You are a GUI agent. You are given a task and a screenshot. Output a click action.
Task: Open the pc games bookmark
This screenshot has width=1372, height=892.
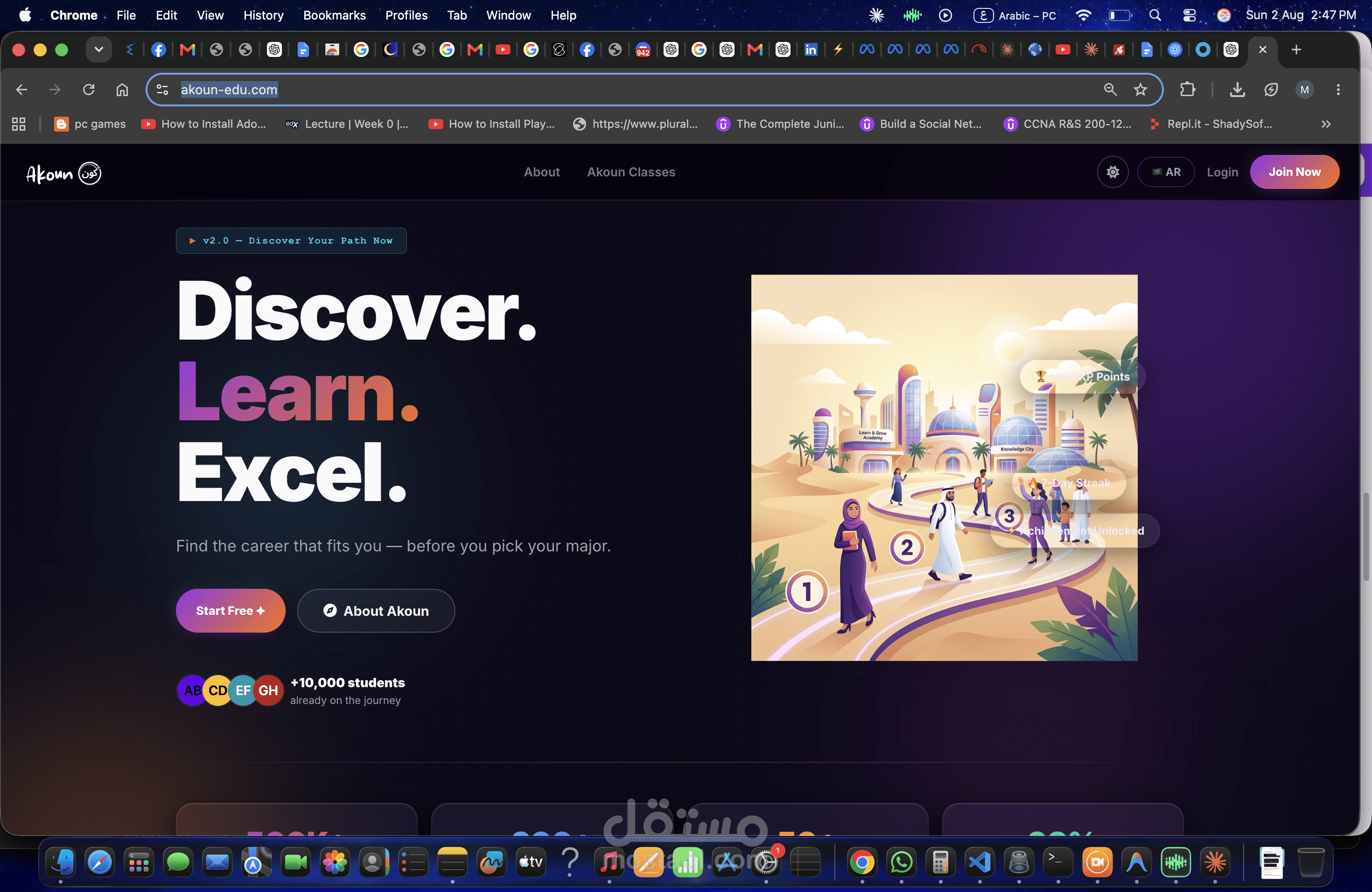coord(90,124)
